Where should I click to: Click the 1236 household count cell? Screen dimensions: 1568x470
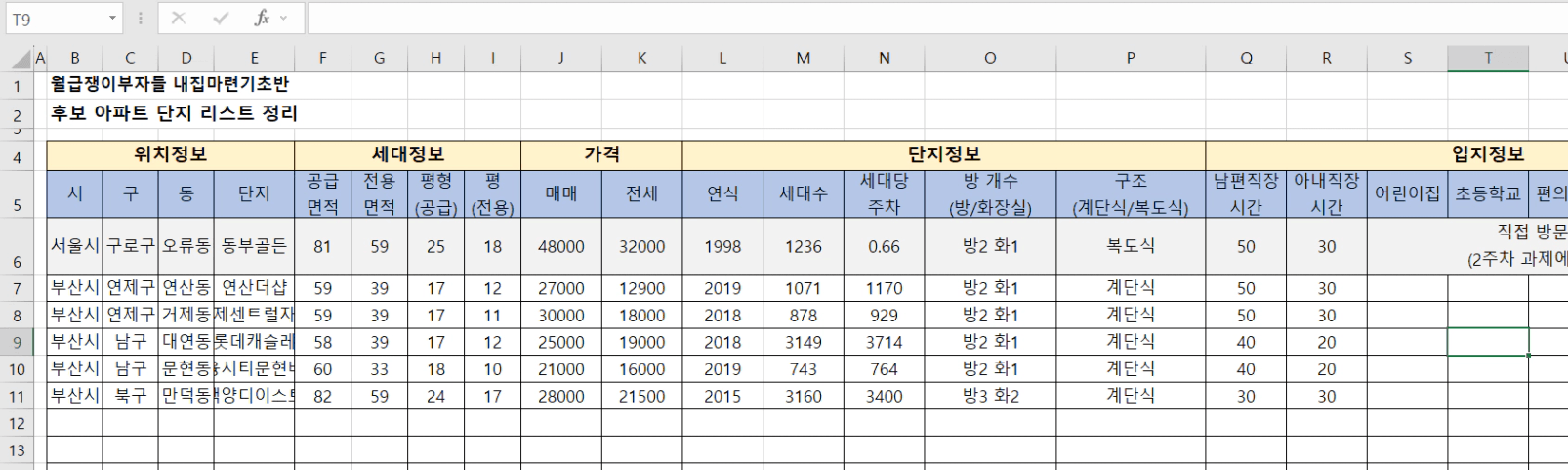tap(804, 246)
